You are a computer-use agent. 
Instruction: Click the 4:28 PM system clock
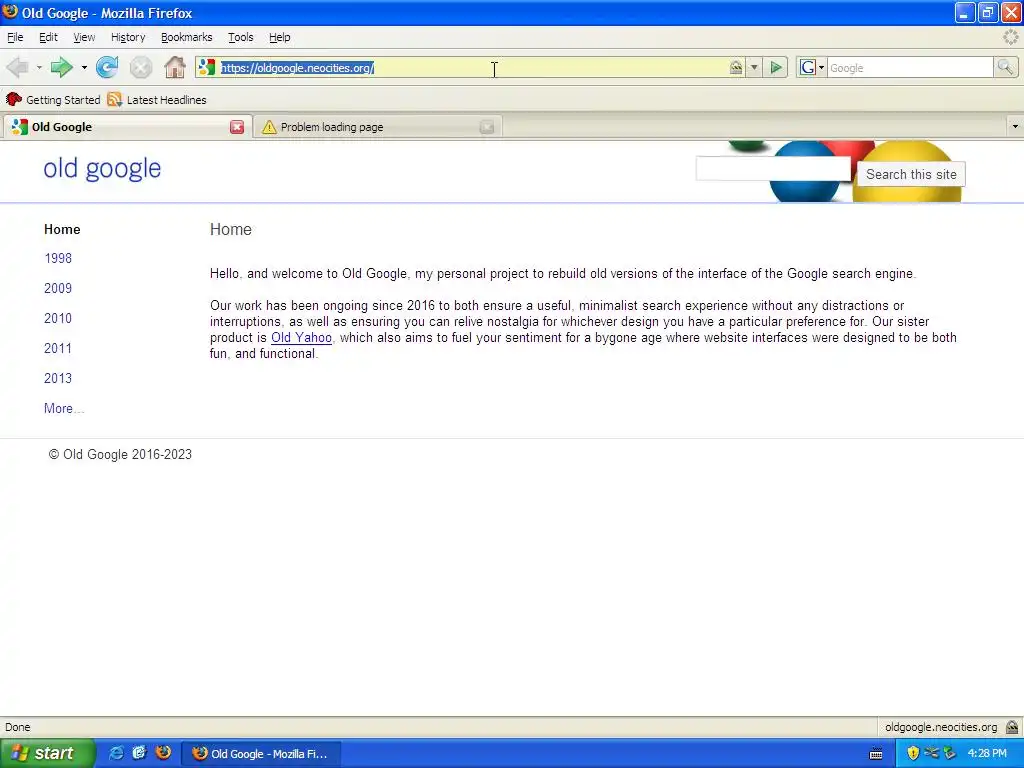coord(987,753)
